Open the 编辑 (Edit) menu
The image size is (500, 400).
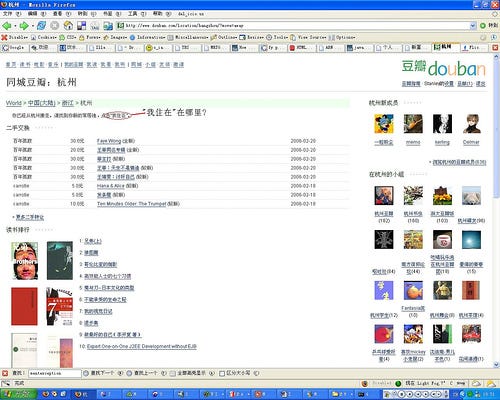pyautogui.click(x=37, y=14)
